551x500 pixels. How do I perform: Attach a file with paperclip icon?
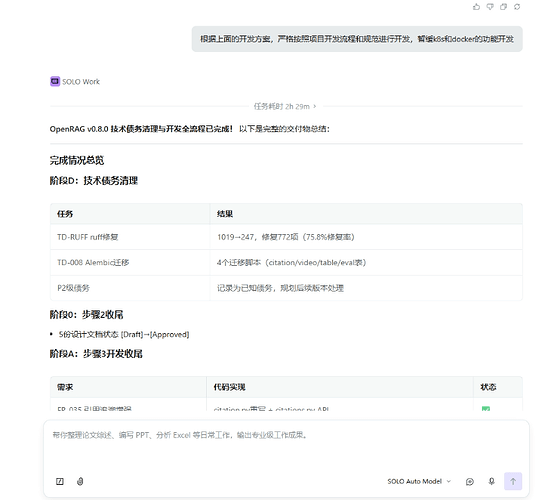(x=80, y=481)
